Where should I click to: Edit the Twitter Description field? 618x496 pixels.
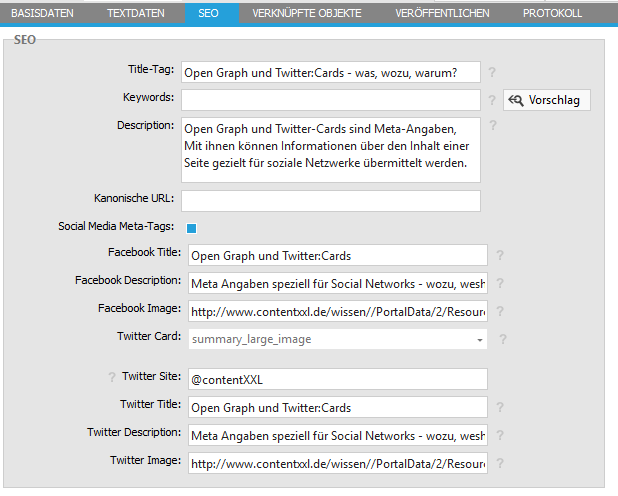pos(338,435)
